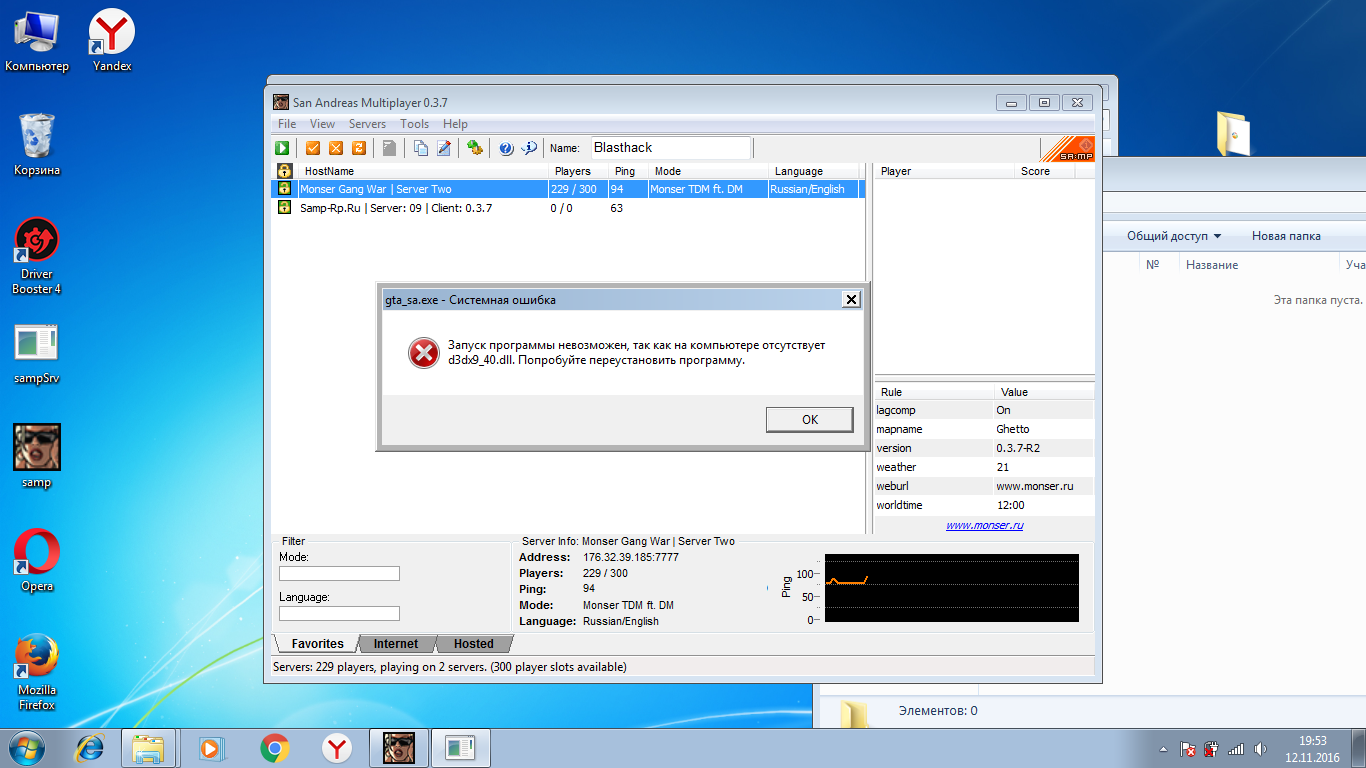The height and width of the screenshot is (768, 1366).
Task: Click the lock column header icon
Action: click(284, 171)
